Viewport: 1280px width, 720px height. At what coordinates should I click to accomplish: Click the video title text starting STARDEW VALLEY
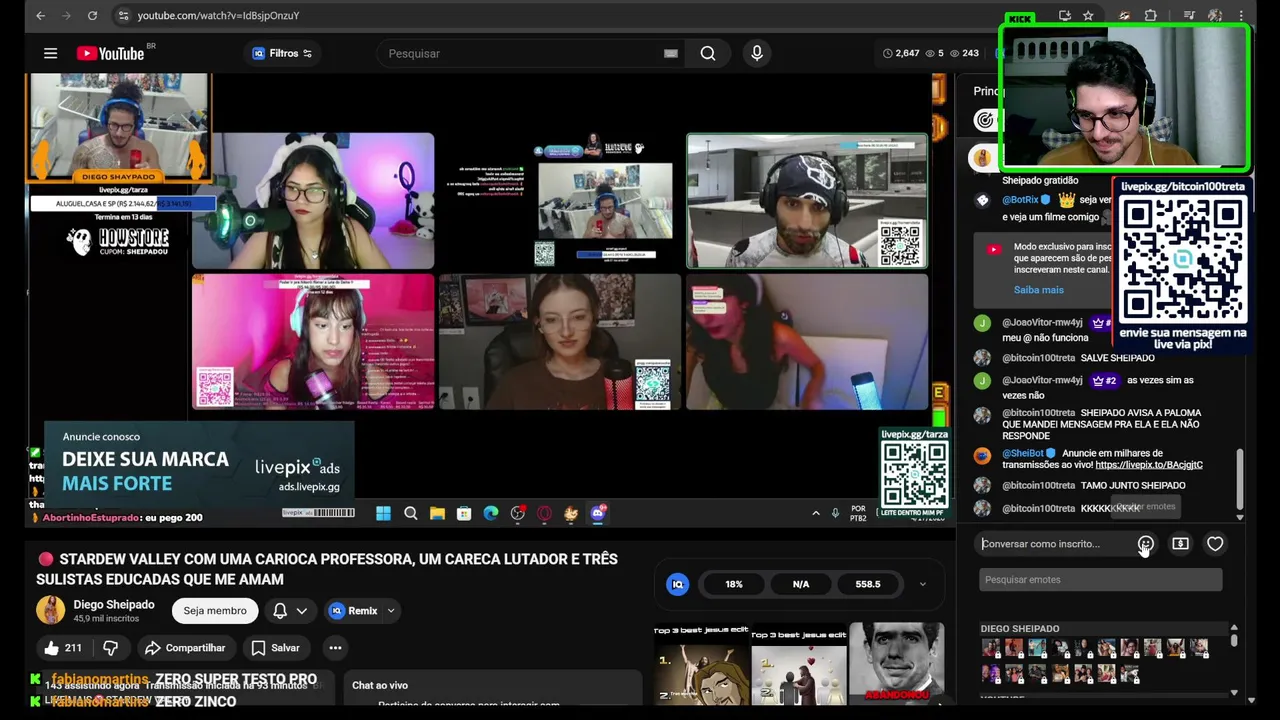click(327, 569)
